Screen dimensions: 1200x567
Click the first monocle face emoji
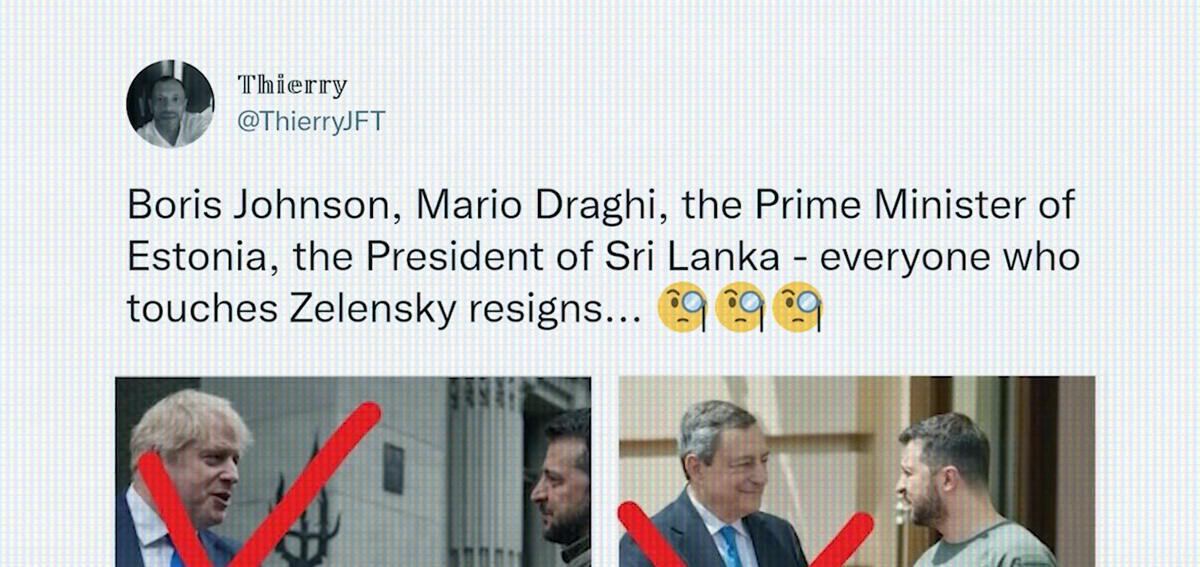(x=682, y=309)
